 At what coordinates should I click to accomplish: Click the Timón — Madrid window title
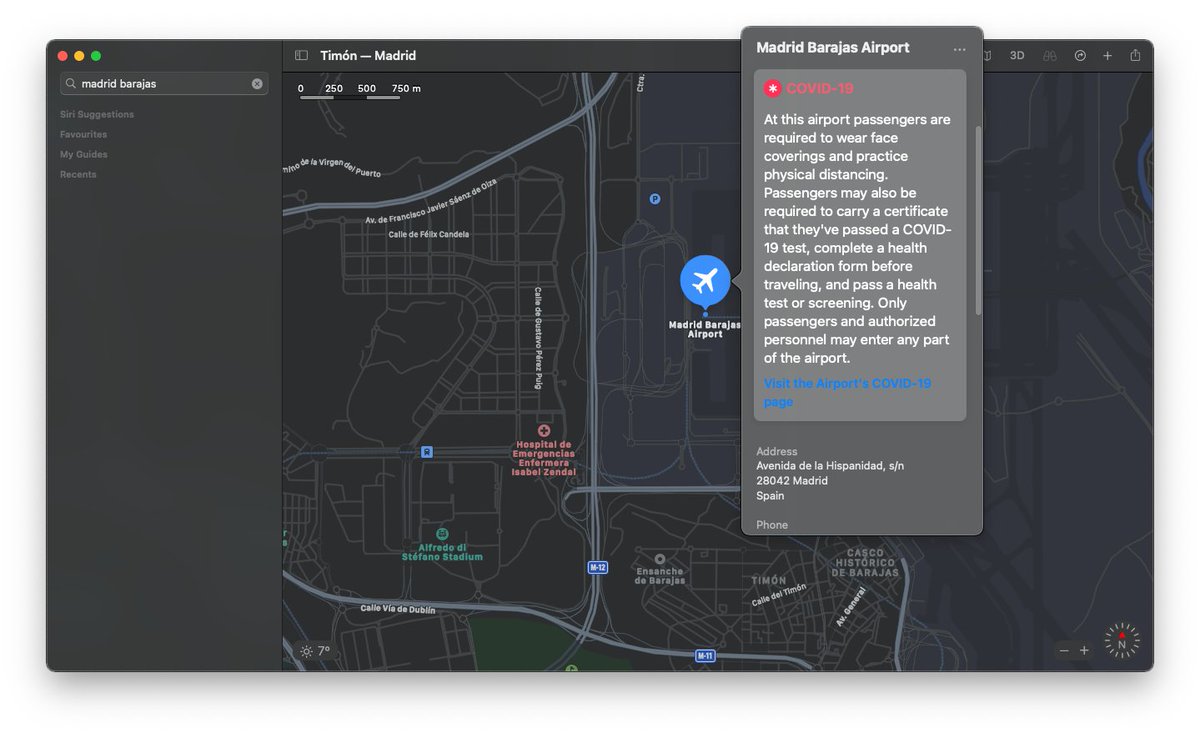[x=368, y=56]
